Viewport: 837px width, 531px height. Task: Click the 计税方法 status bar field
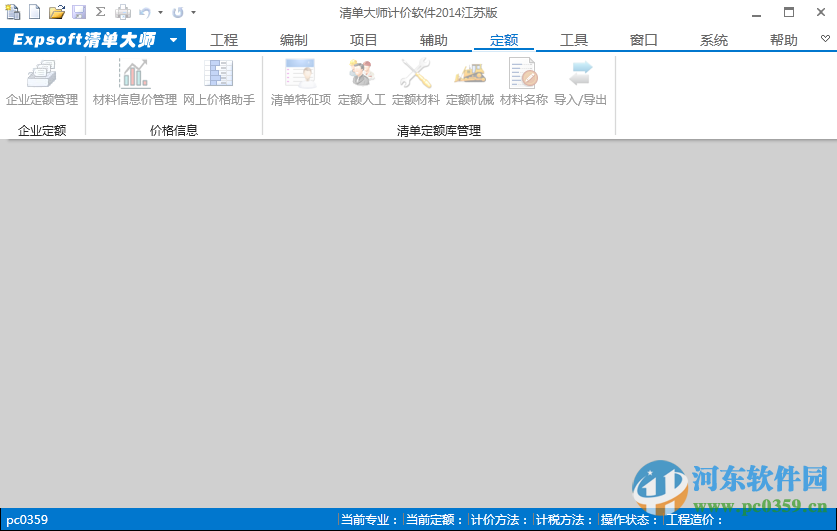565,520
